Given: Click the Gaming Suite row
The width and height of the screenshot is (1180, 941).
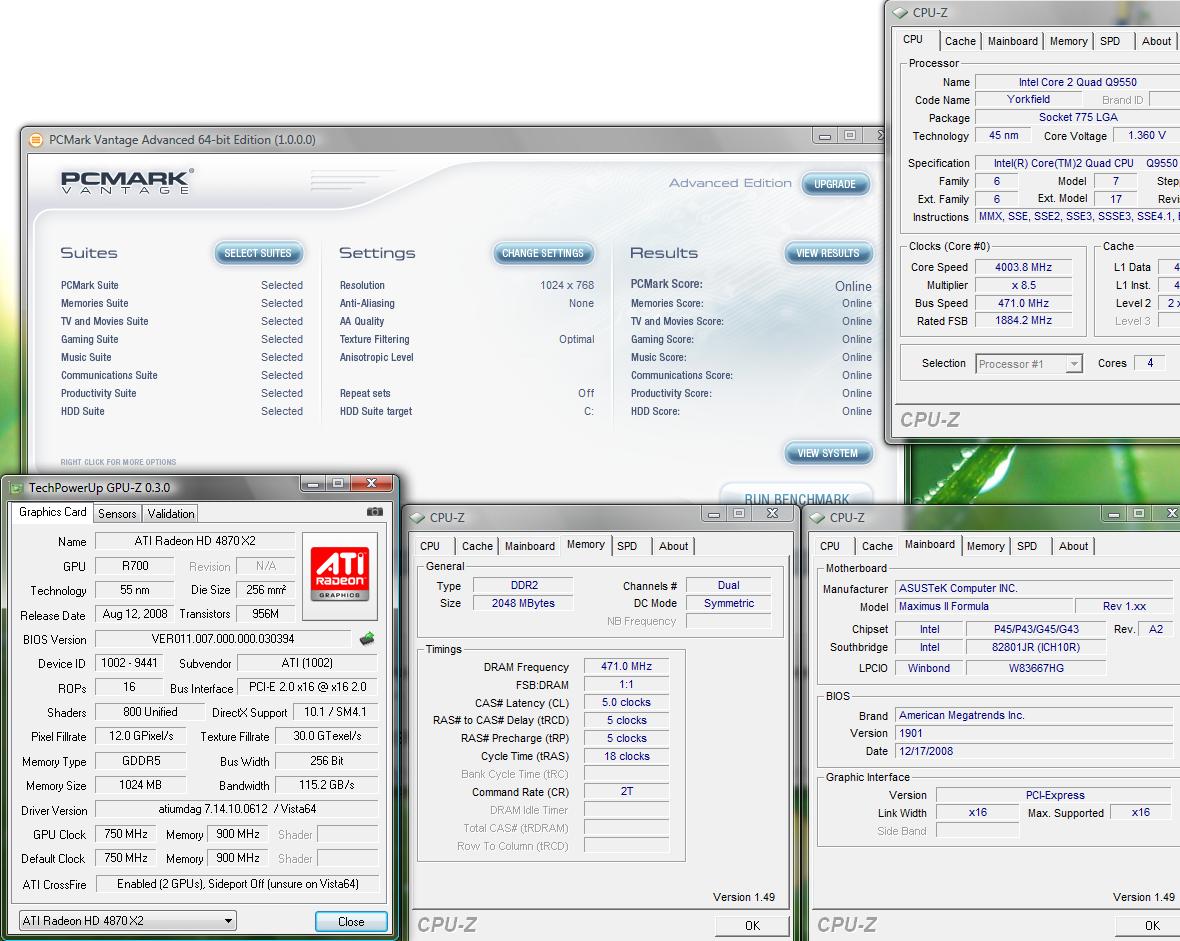Looking at the screenshot, I should click(x=181, y=340).
